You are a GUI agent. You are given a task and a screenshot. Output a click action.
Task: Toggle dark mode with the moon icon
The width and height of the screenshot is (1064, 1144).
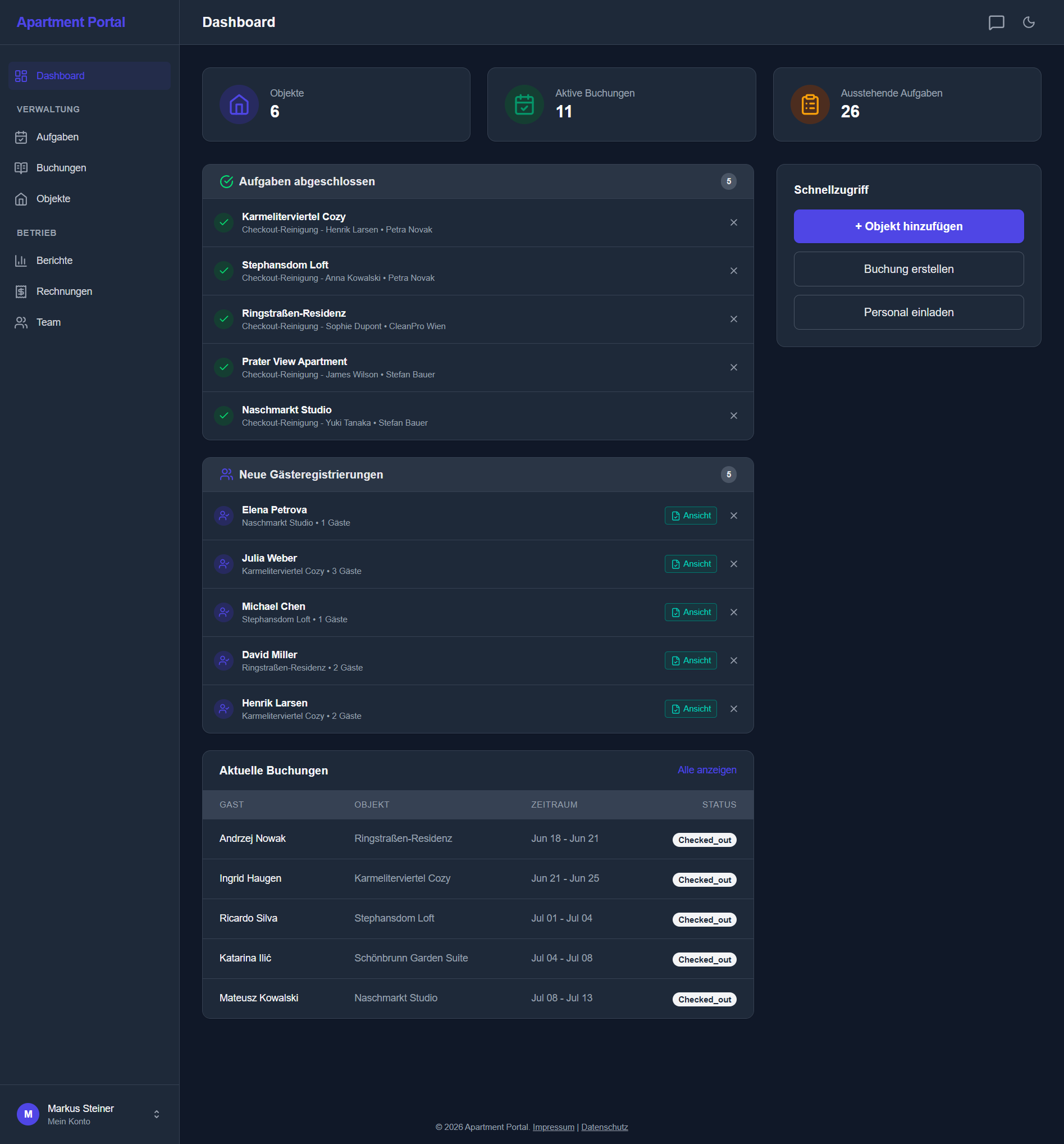tap(1030, 22)
